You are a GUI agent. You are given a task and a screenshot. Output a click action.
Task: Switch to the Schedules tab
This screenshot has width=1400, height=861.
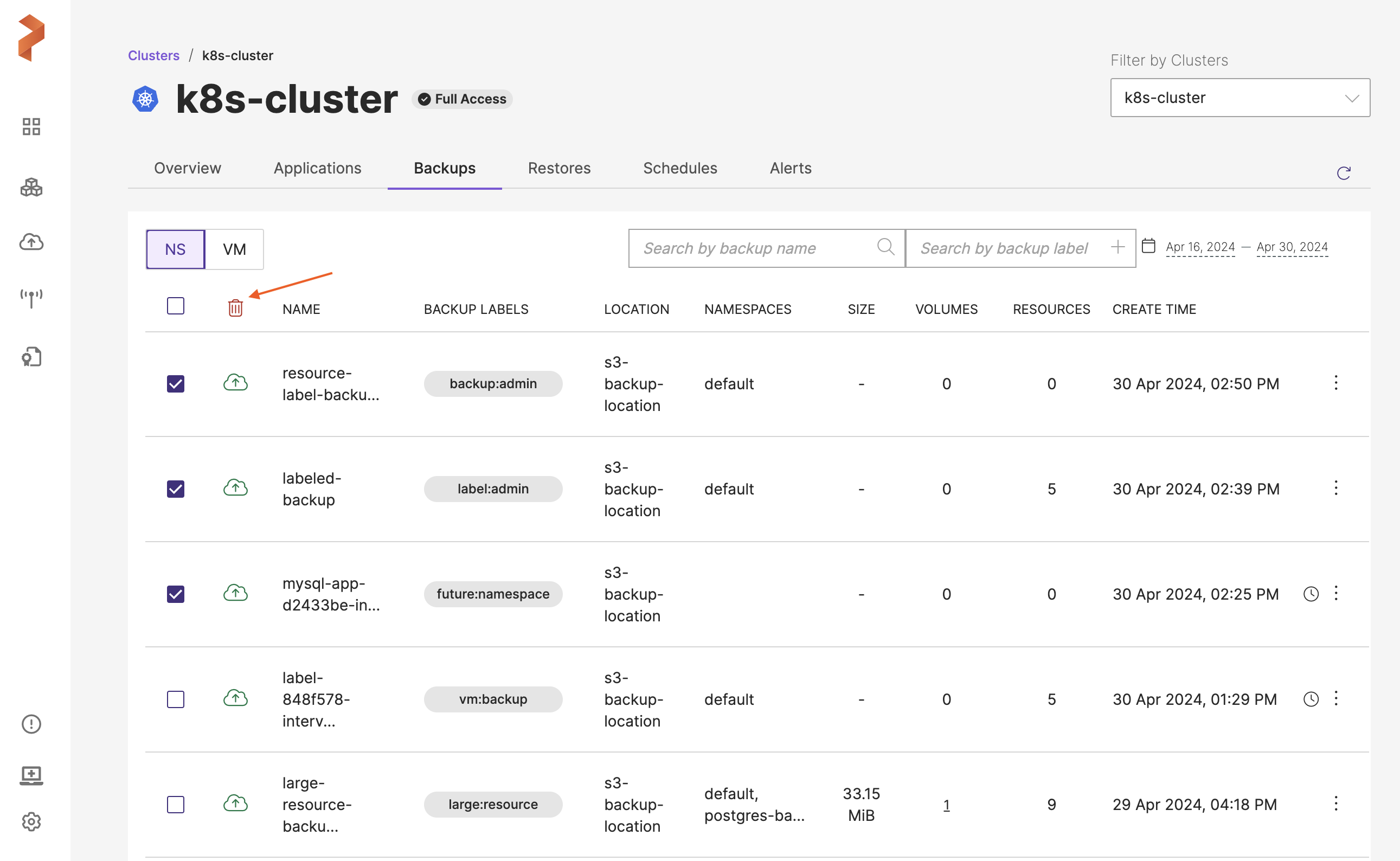[680, 168]
